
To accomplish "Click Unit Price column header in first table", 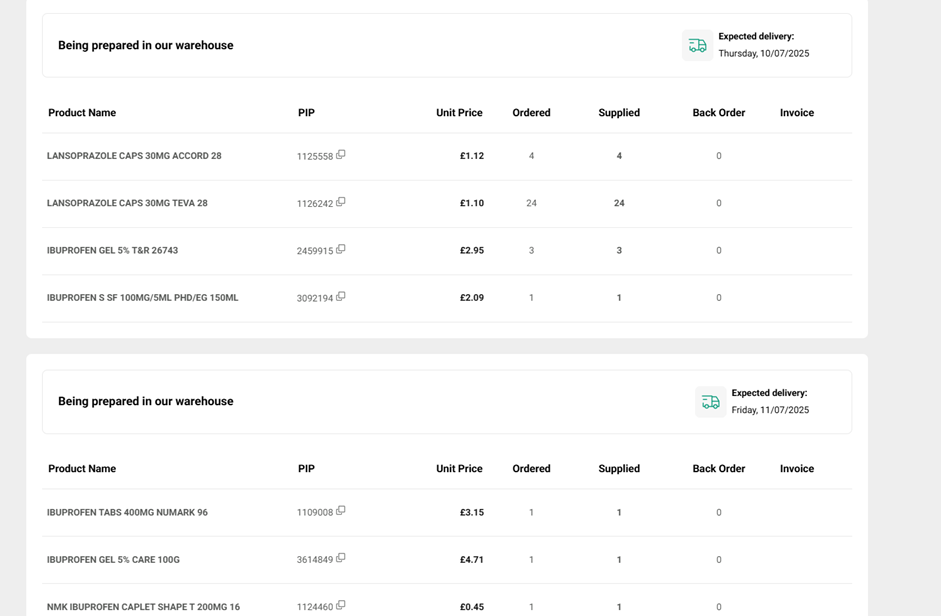I will pos(459,113).
